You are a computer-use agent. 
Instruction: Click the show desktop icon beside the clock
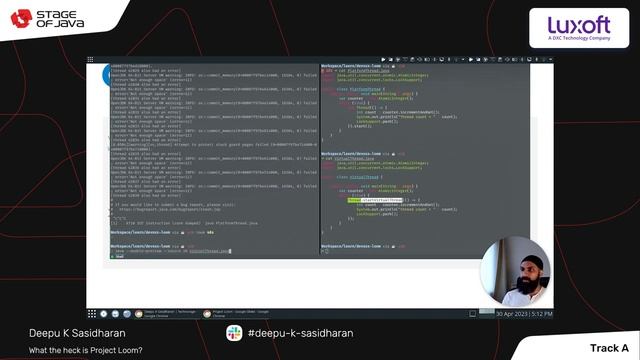(473, 313)
